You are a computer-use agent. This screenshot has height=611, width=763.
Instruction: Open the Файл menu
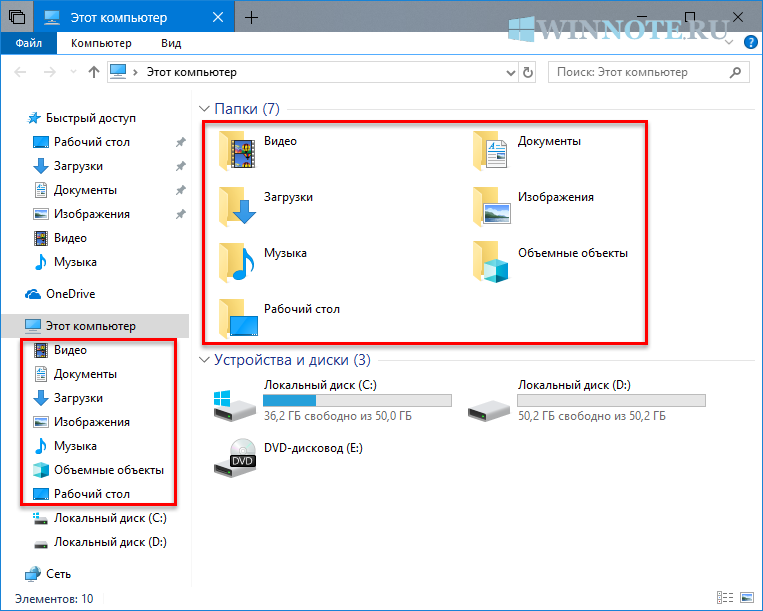pos(29,43)
